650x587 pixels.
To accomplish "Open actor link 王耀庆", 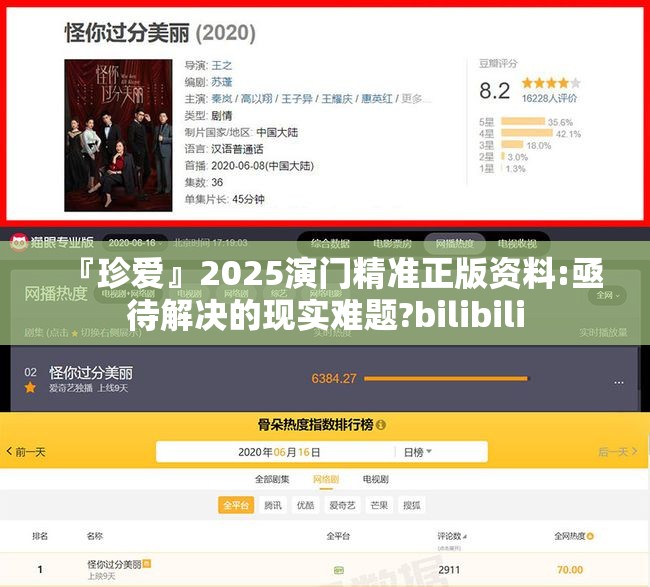I will [337, 99].
